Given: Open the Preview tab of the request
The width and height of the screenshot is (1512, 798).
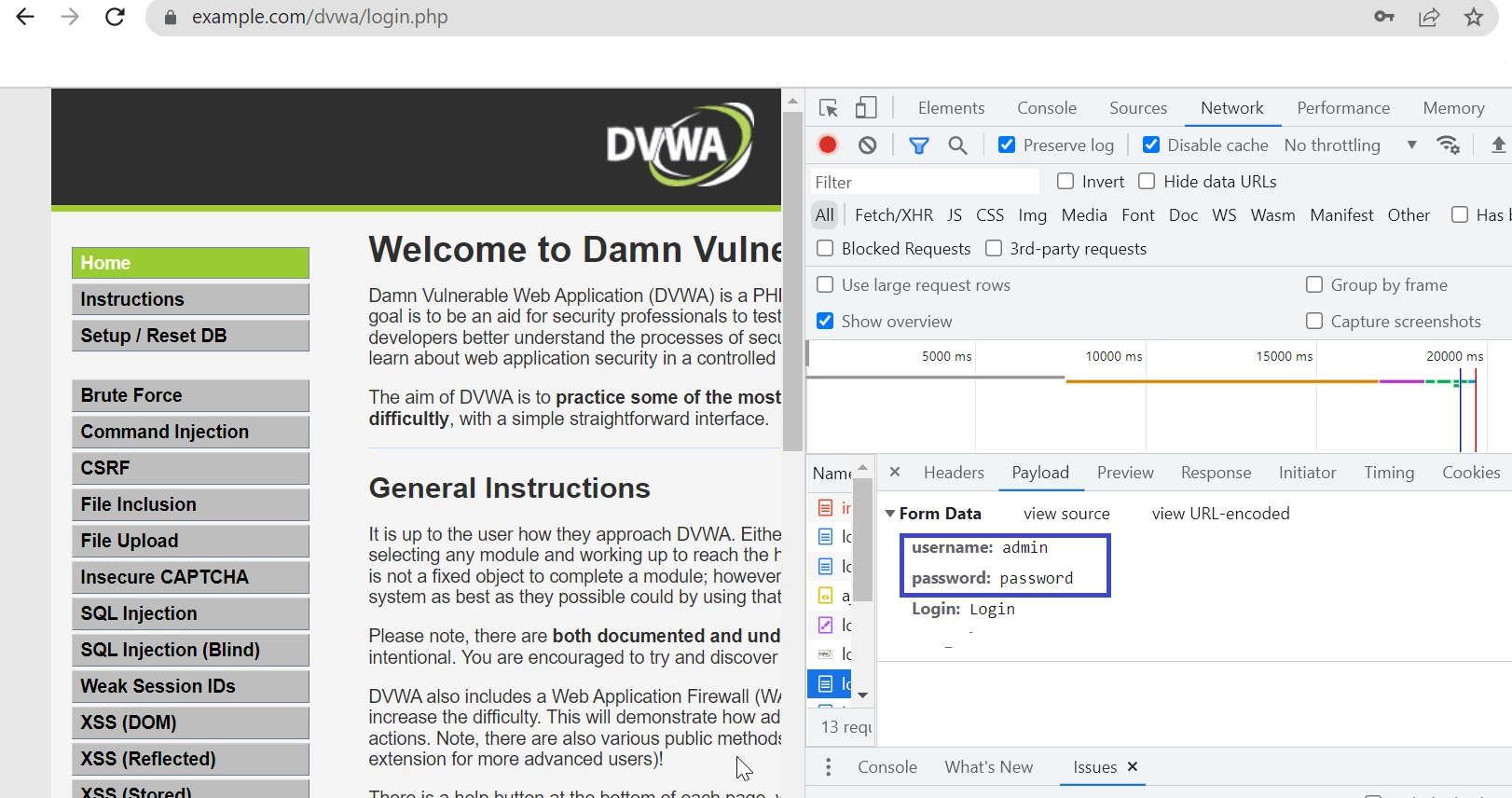Looking at the screenshot, I should click(x=1125, y=473).
